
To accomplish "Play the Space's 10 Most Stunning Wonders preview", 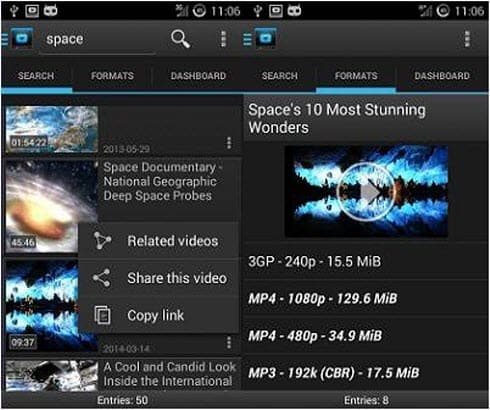I will click(366, 192).
